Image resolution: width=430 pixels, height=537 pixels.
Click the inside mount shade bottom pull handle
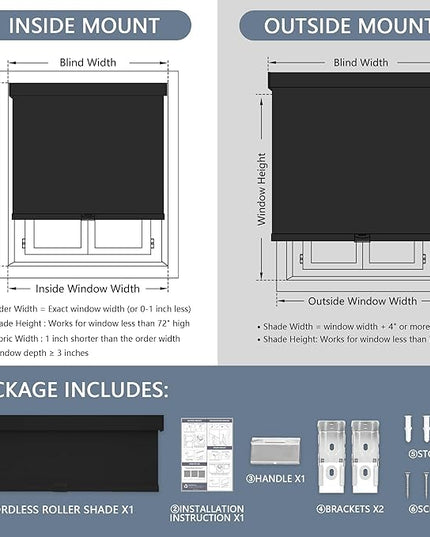[x=88, y=216]
